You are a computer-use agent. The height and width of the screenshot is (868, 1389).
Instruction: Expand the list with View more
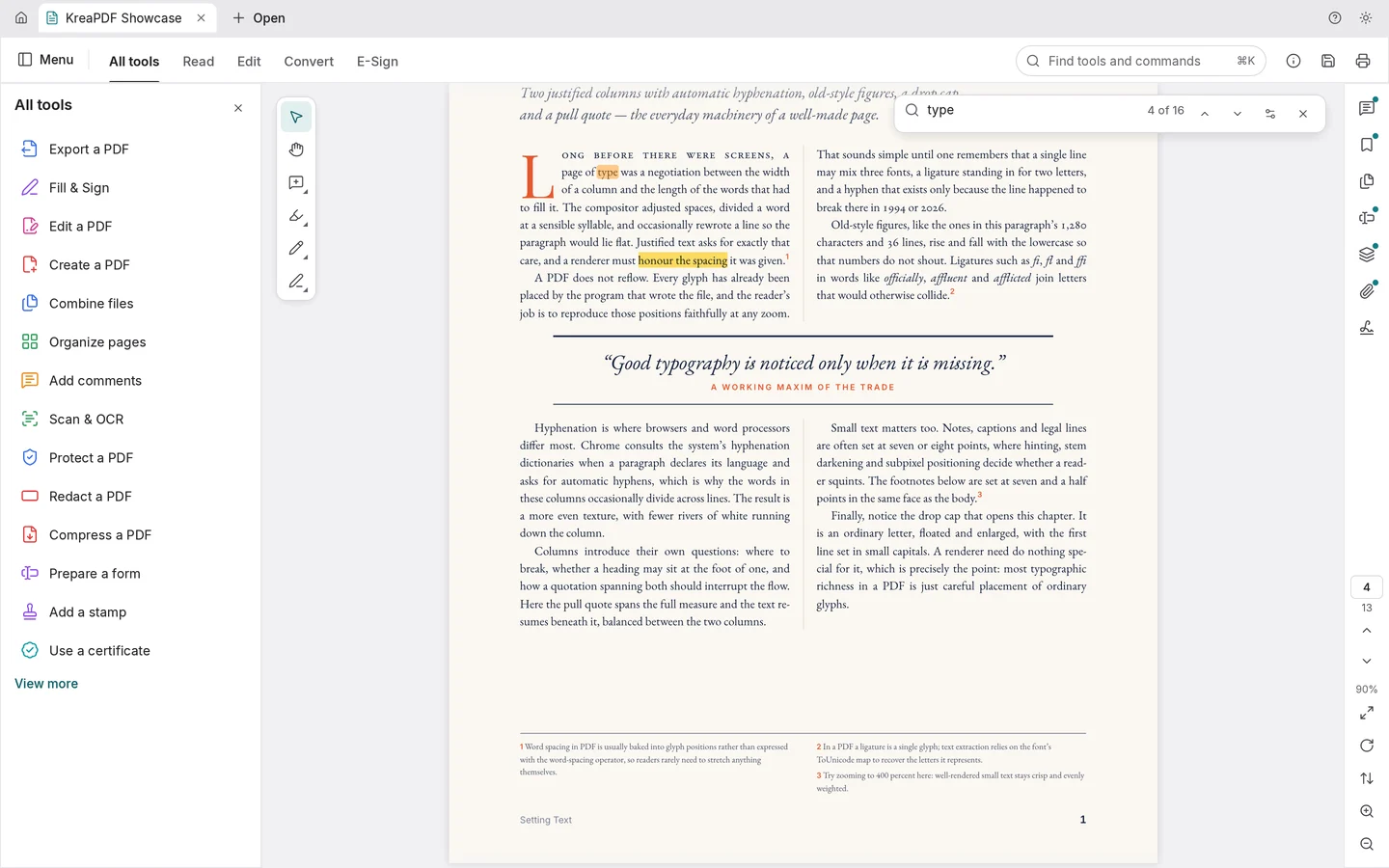point(46,684)
